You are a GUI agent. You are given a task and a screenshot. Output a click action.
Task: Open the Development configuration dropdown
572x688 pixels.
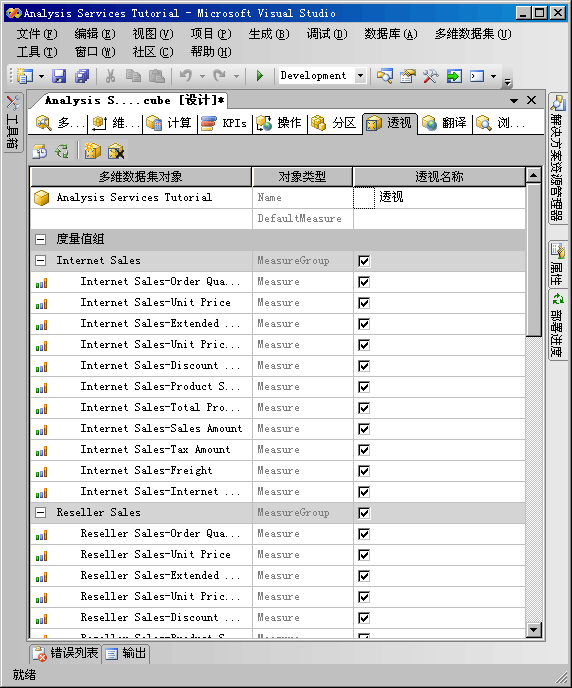[x=360, y=75]
